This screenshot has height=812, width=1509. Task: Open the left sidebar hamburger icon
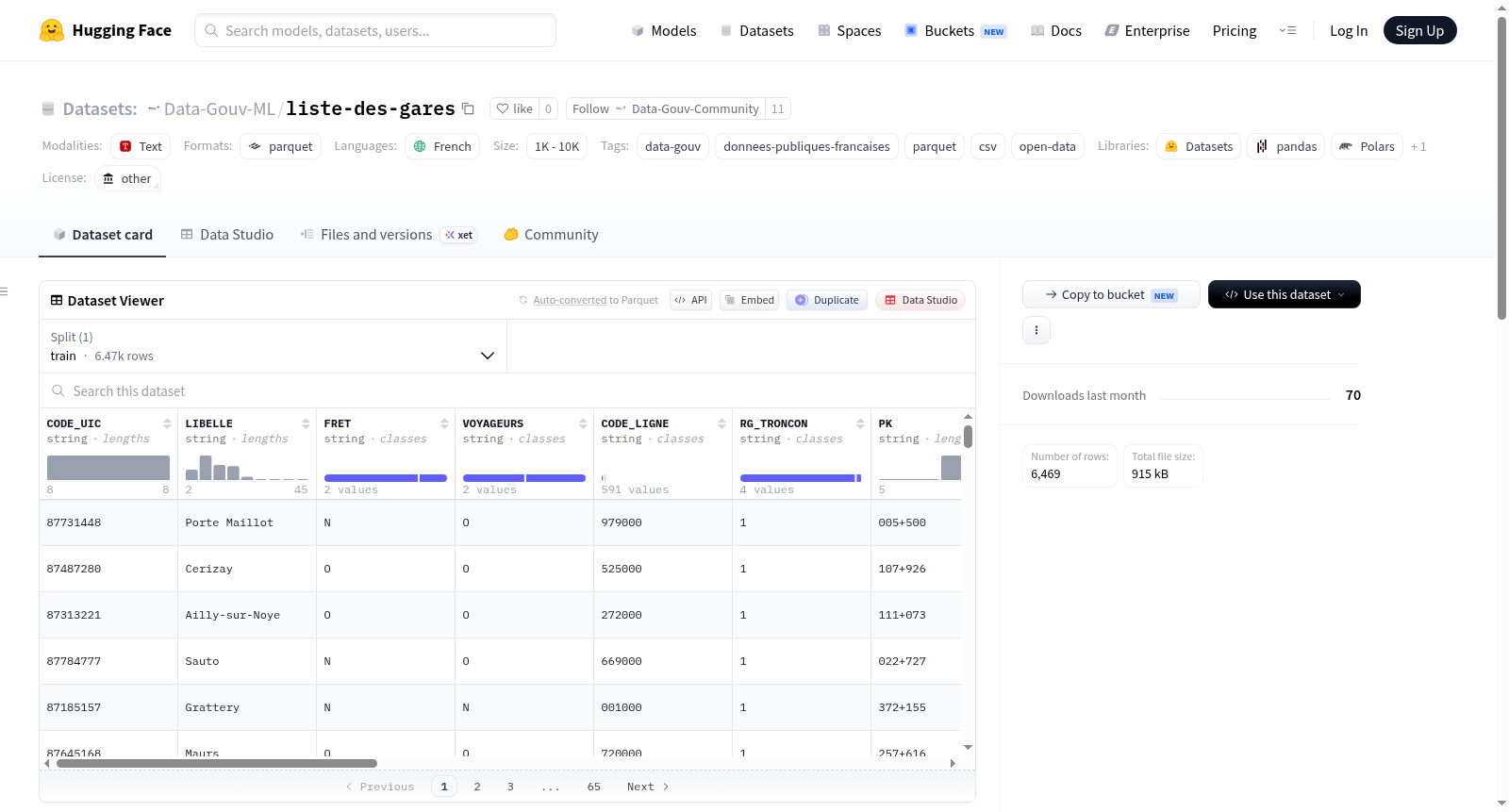[4, 291]
